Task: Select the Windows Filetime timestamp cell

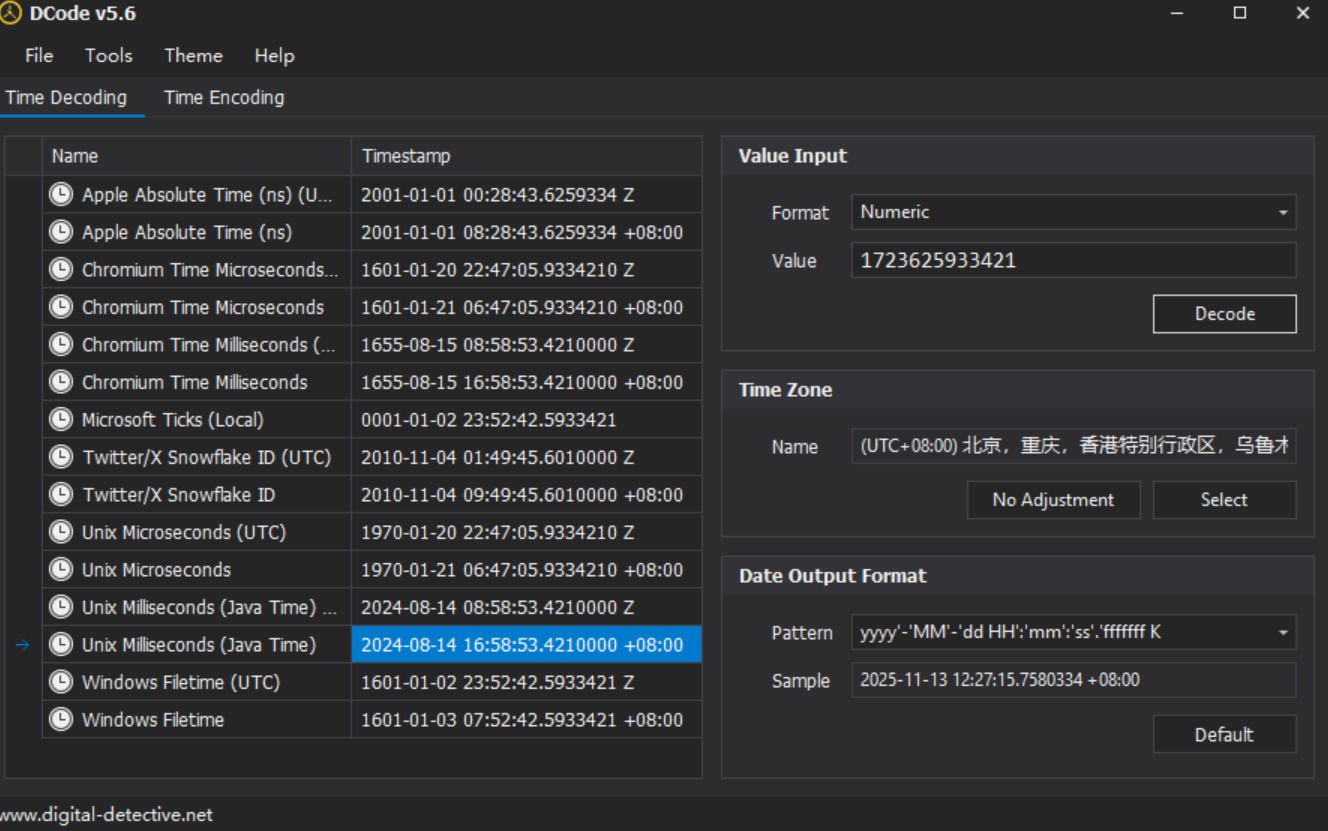Action: [x=522, y=720]
